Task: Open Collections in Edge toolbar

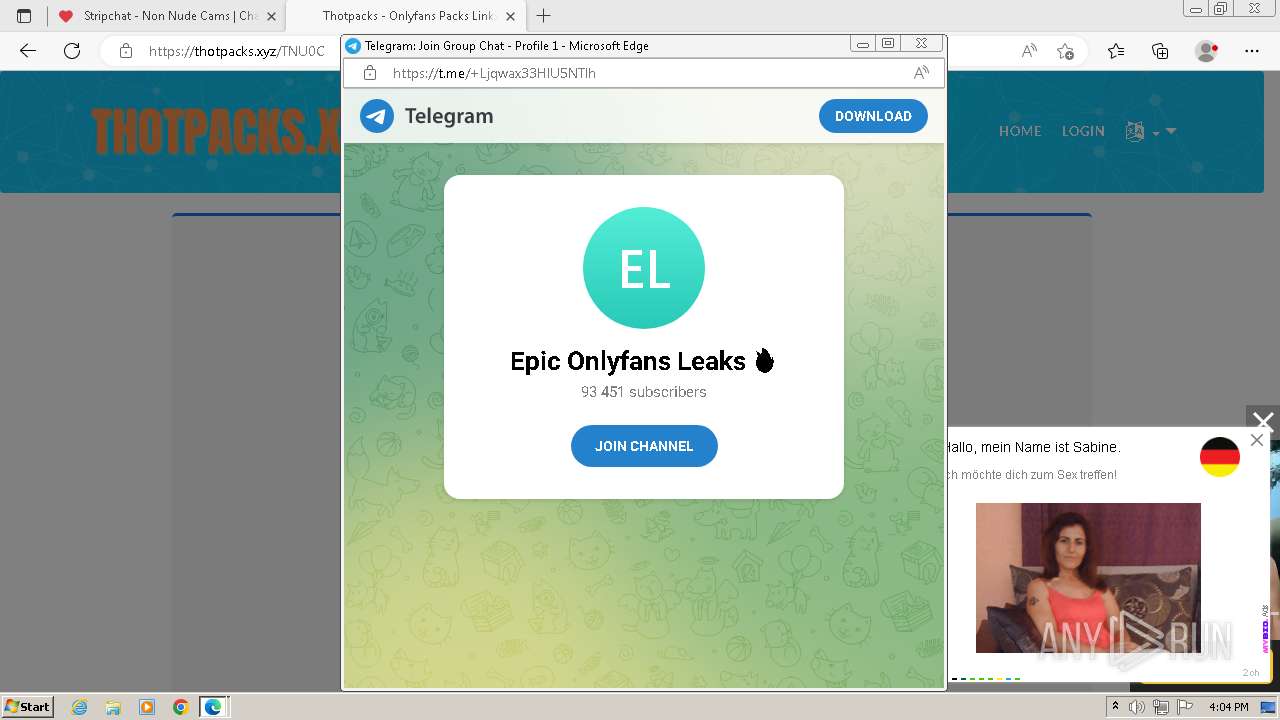Action: (x=1160, y=51)
